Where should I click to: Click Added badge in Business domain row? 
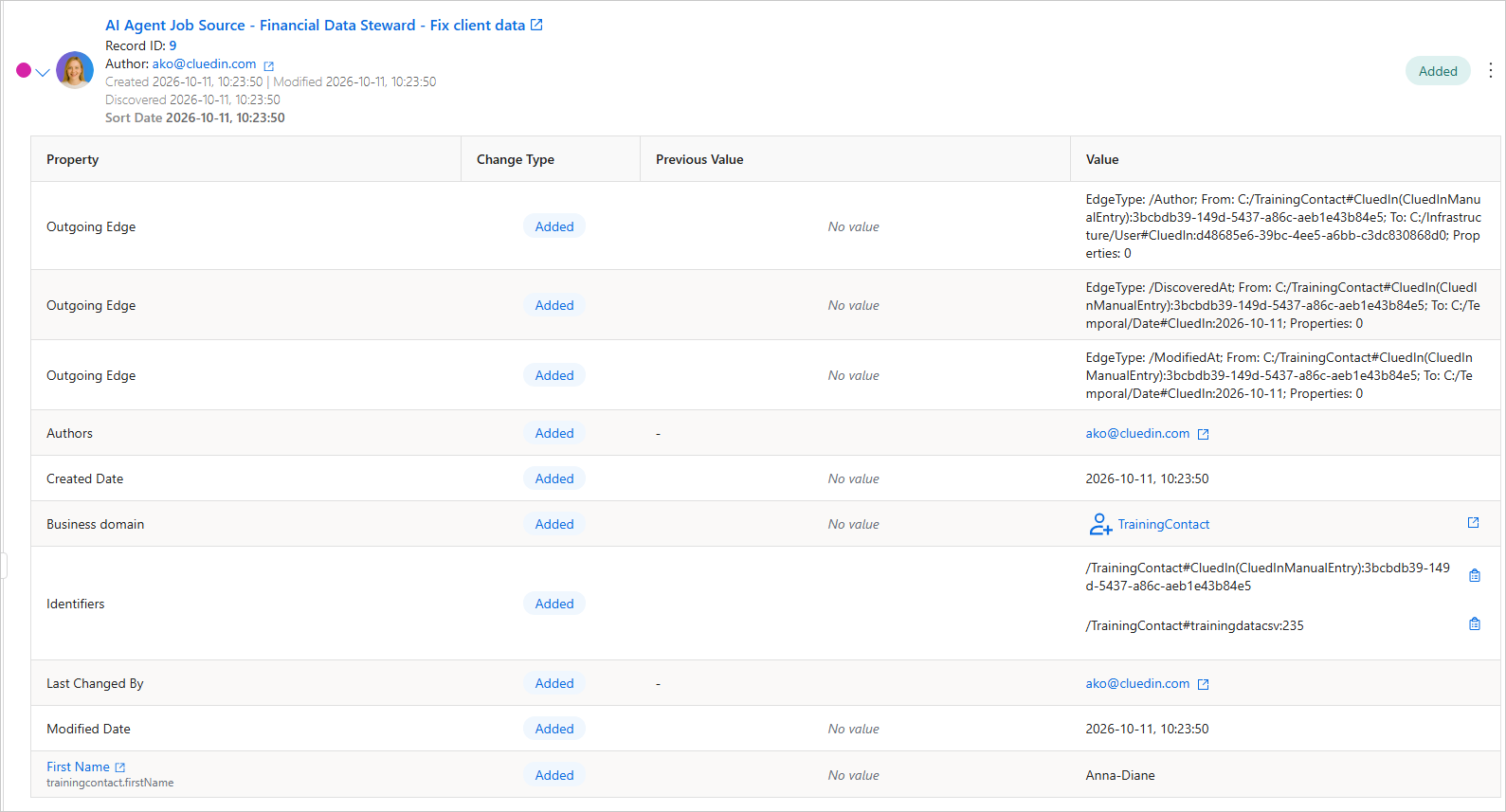[x=554, y=524]
